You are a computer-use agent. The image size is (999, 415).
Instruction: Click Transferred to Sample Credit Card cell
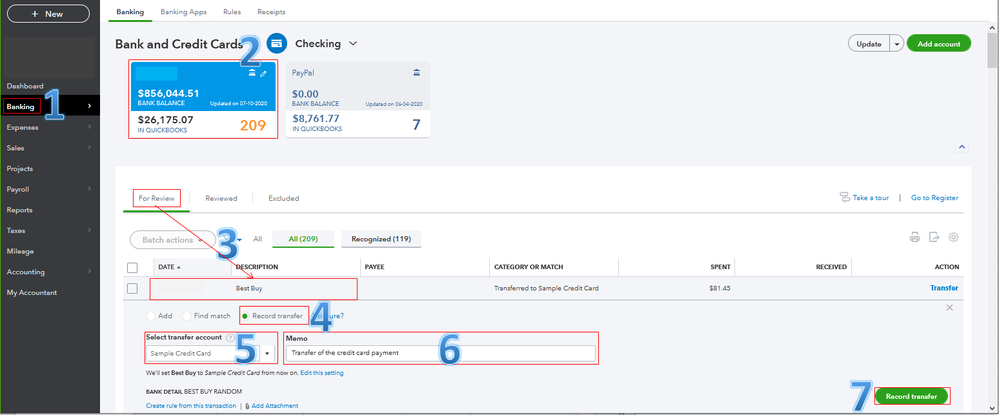point(546,288)
